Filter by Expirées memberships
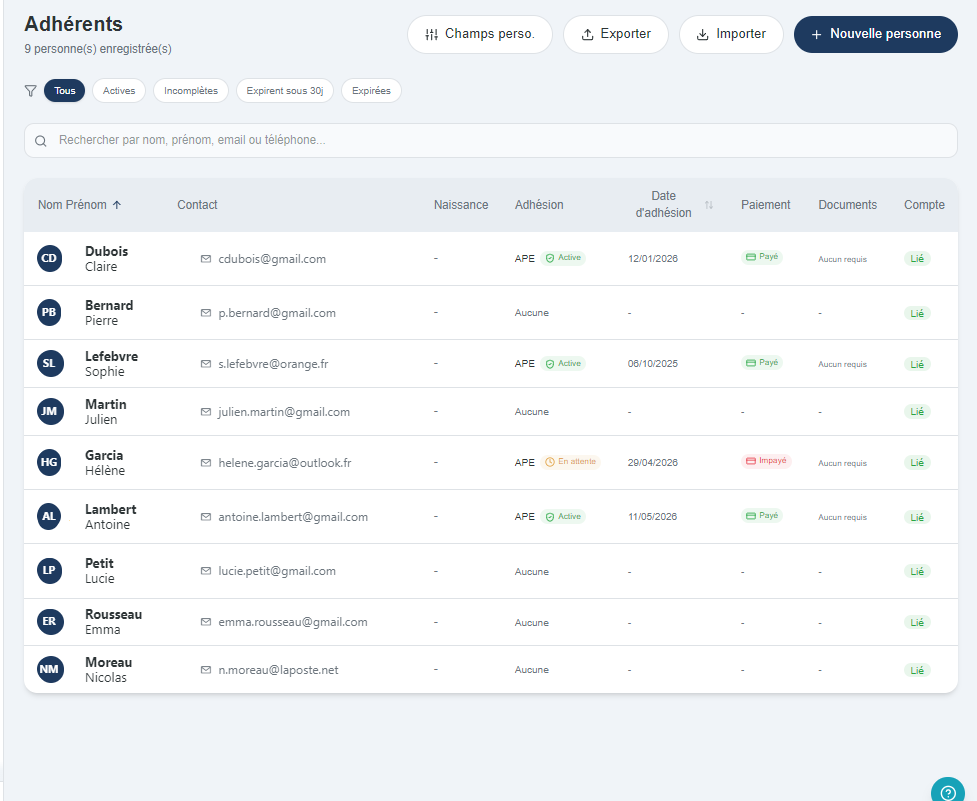The image size is (977, 801). click(371, 91)
